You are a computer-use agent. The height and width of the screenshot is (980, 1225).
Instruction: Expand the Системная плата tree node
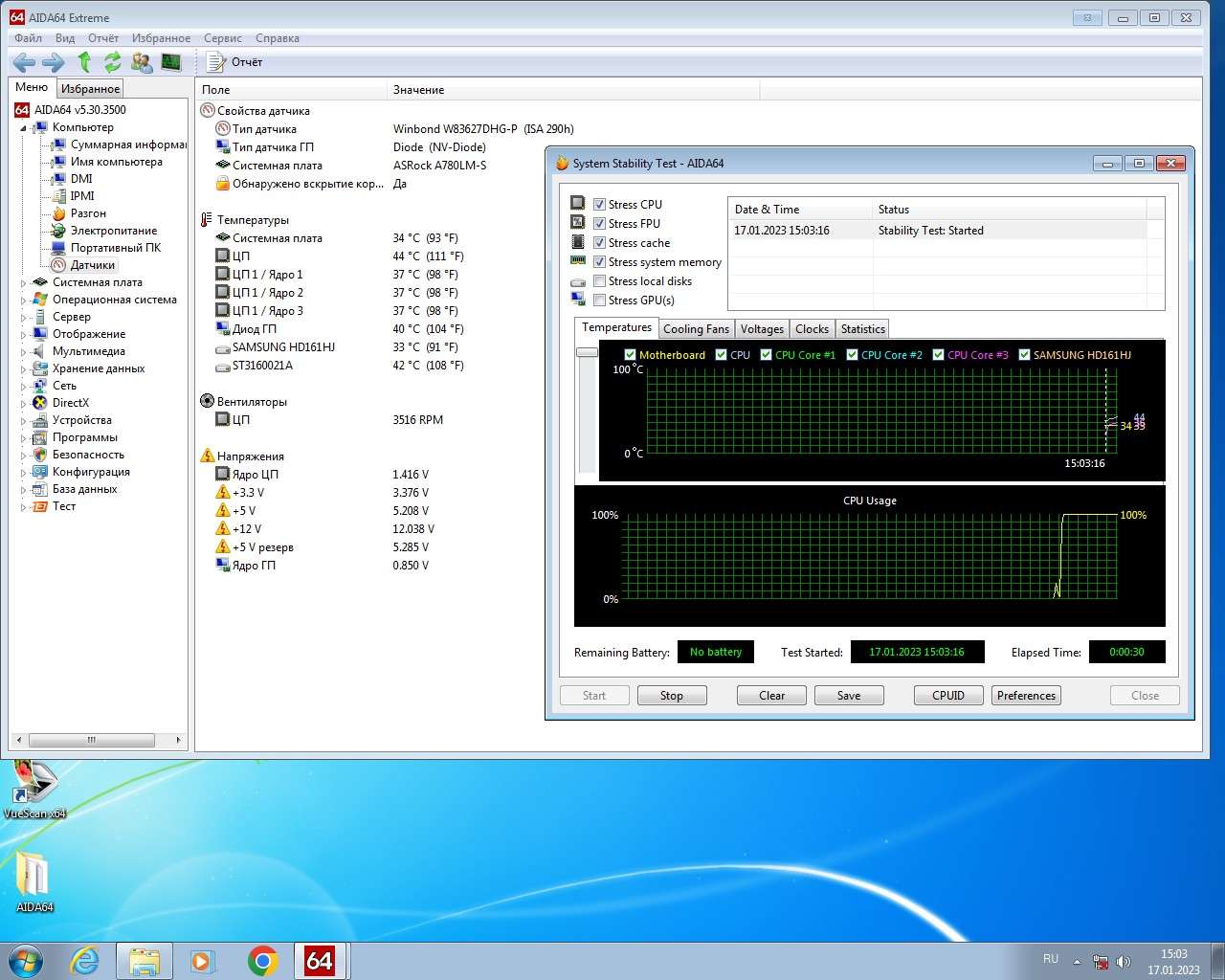pyautogui.click(x=24, y=283)
